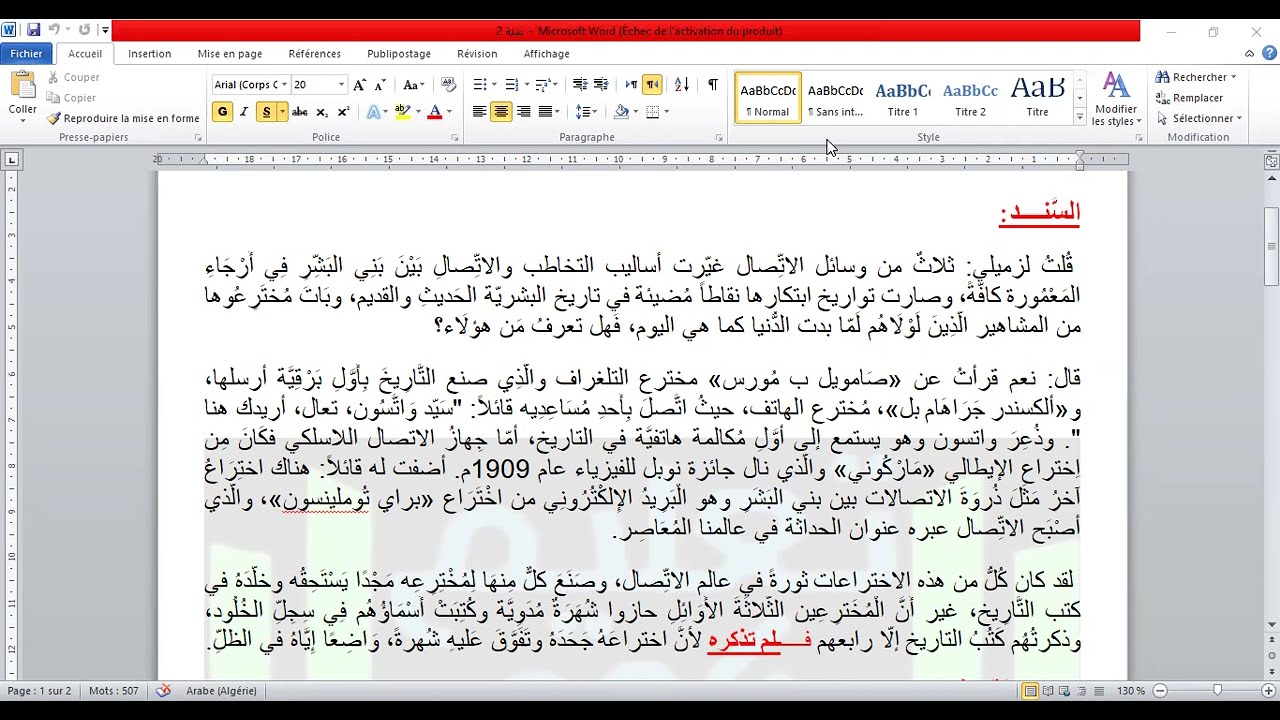Click the Rechercher binoculars button
The image size is (1280, 720).
pos(1196,77)
